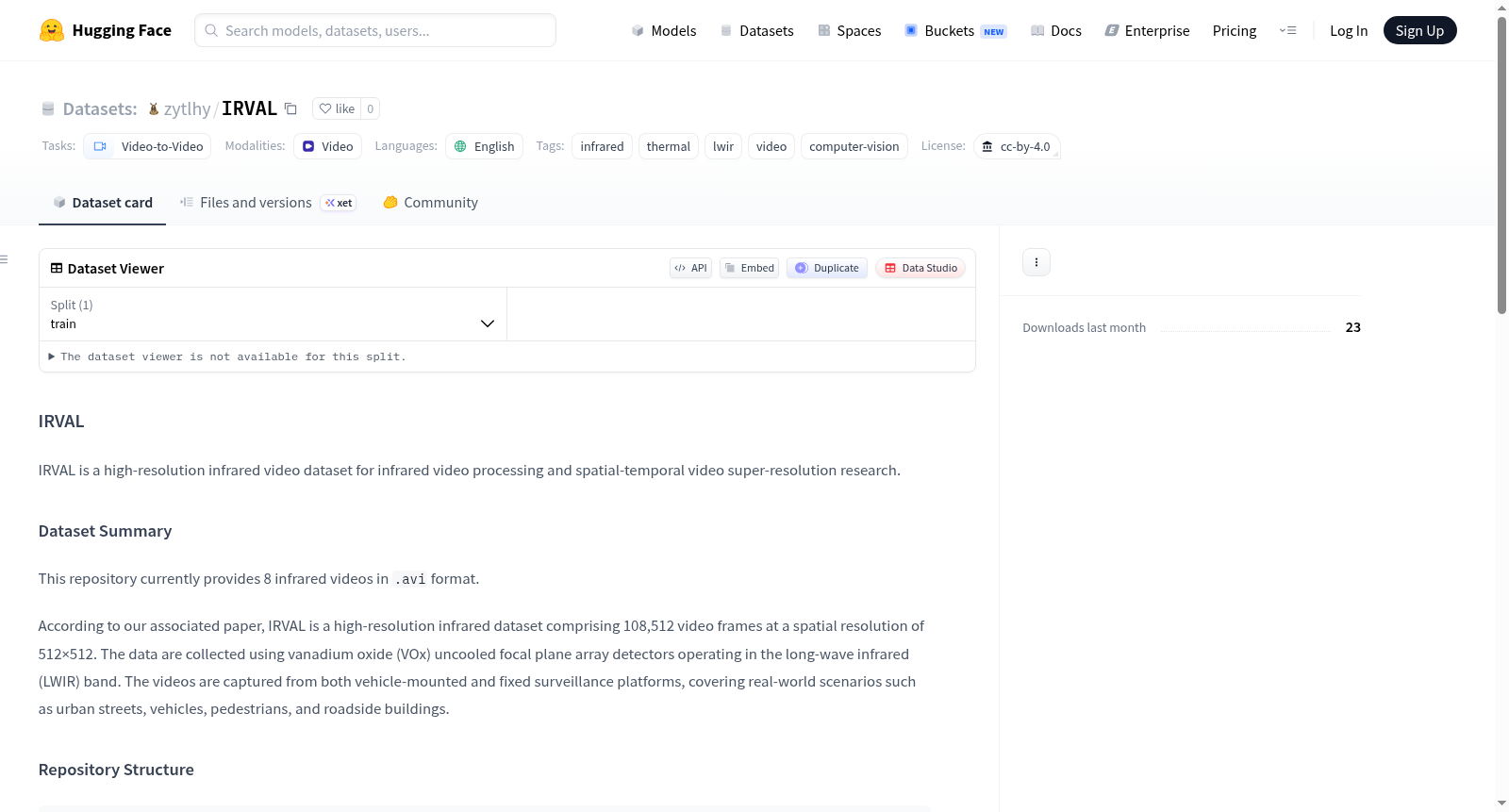Click the xet badge
The height and width of the screenshot is (812, 1509).
[x=339, y=203]
